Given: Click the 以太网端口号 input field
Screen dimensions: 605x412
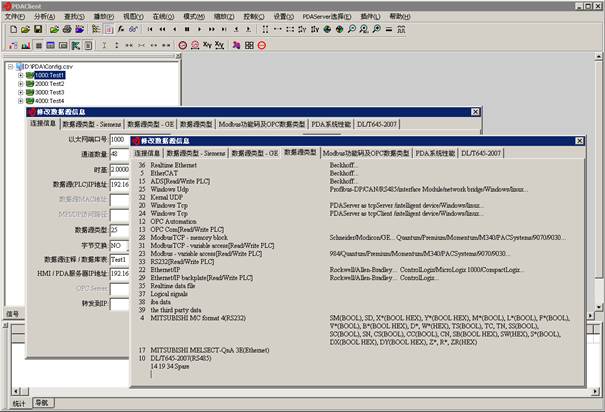Looking at the screenshot, I should pyautogui.click(x=119, y=140).
